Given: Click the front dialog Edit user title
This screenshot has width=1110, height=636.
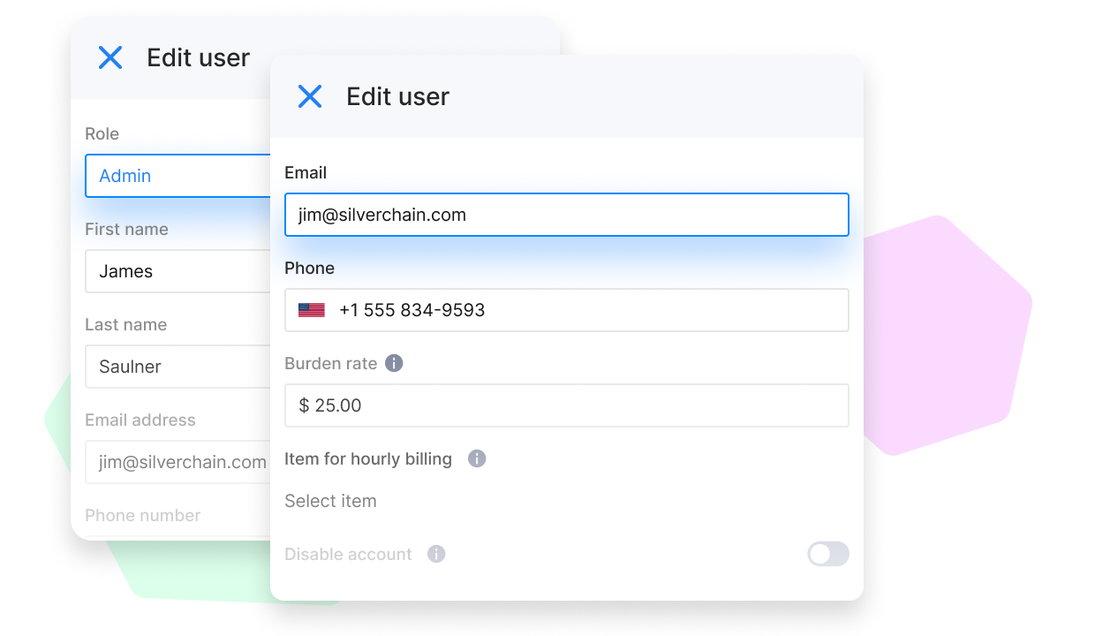Looking at the screenshot, I should click(x=398, y=96).
